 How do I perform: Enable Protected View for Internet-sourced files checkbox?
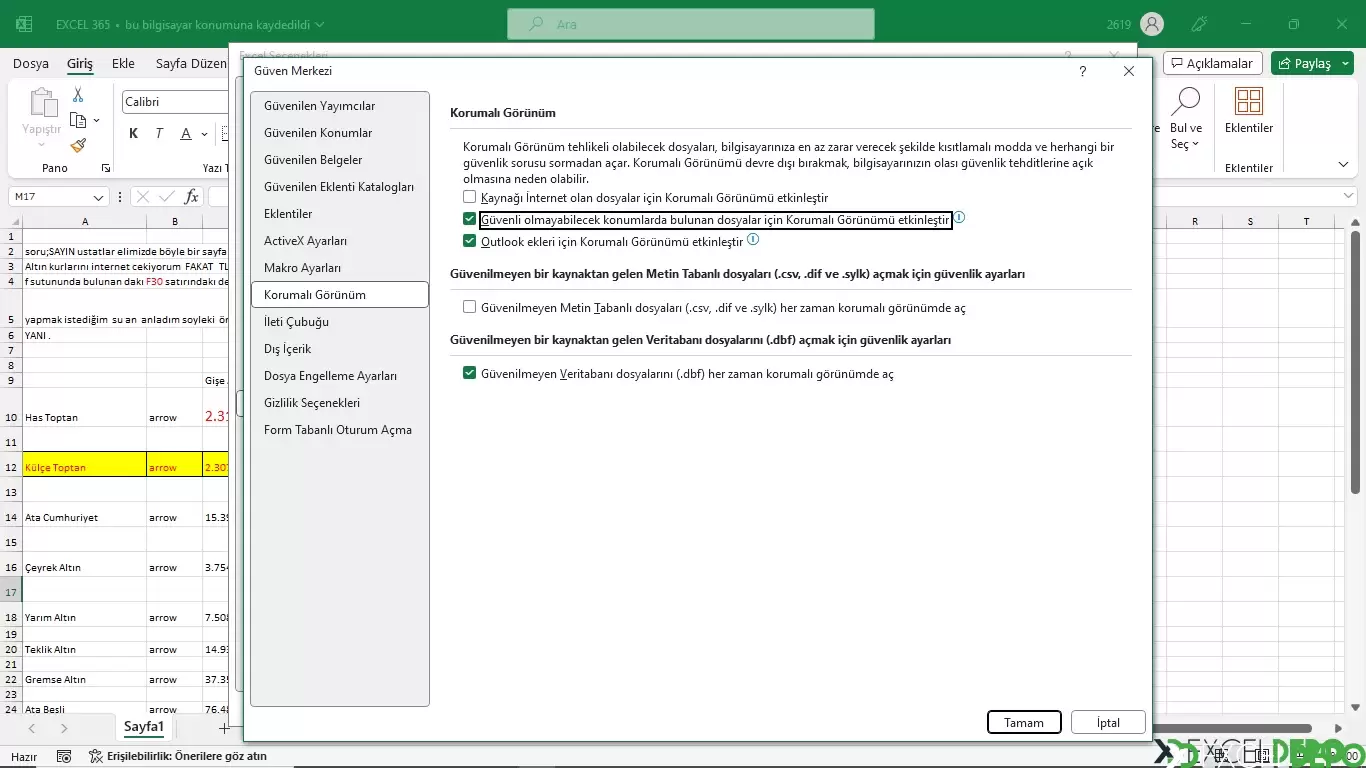tap(469, 197)
